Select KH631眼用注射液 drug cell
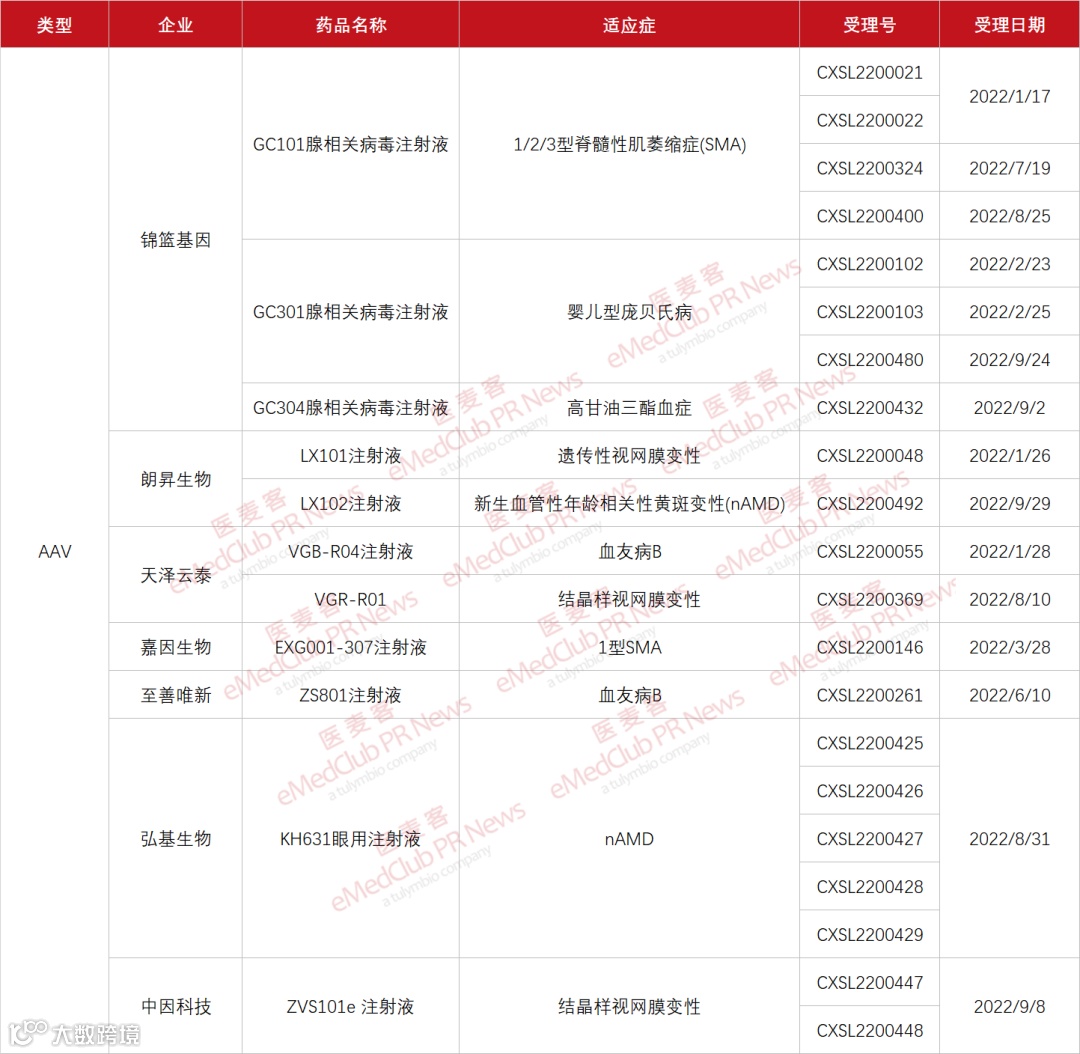 (x=351, y=838)
